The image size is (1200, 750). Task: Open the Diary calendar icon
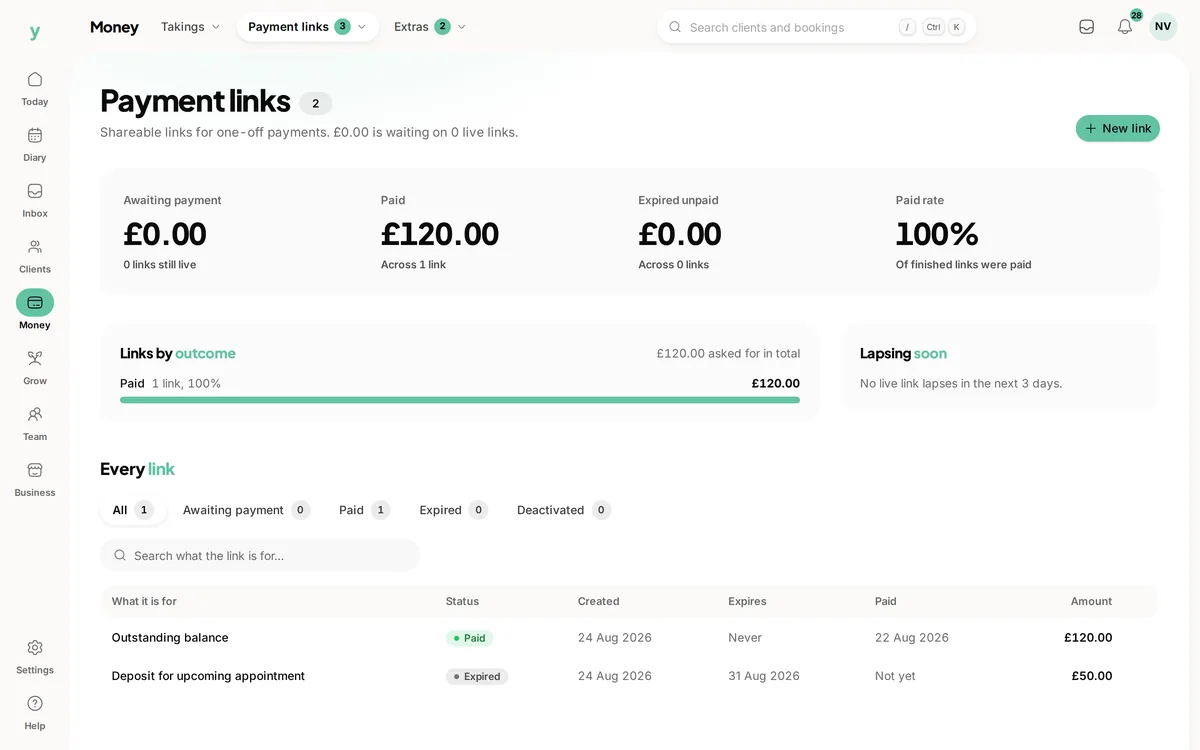tap(35, 135)
